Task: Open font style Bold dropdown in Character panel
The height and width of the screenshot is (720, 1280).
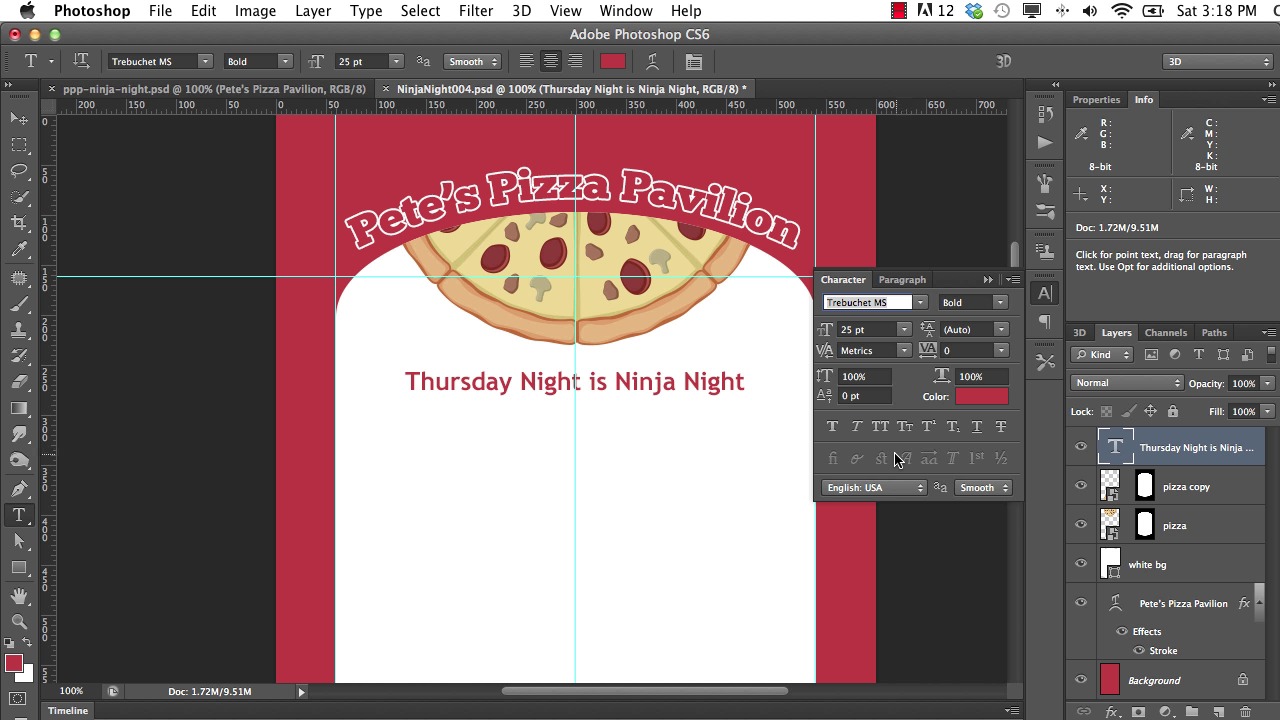Action: point(973,303)
